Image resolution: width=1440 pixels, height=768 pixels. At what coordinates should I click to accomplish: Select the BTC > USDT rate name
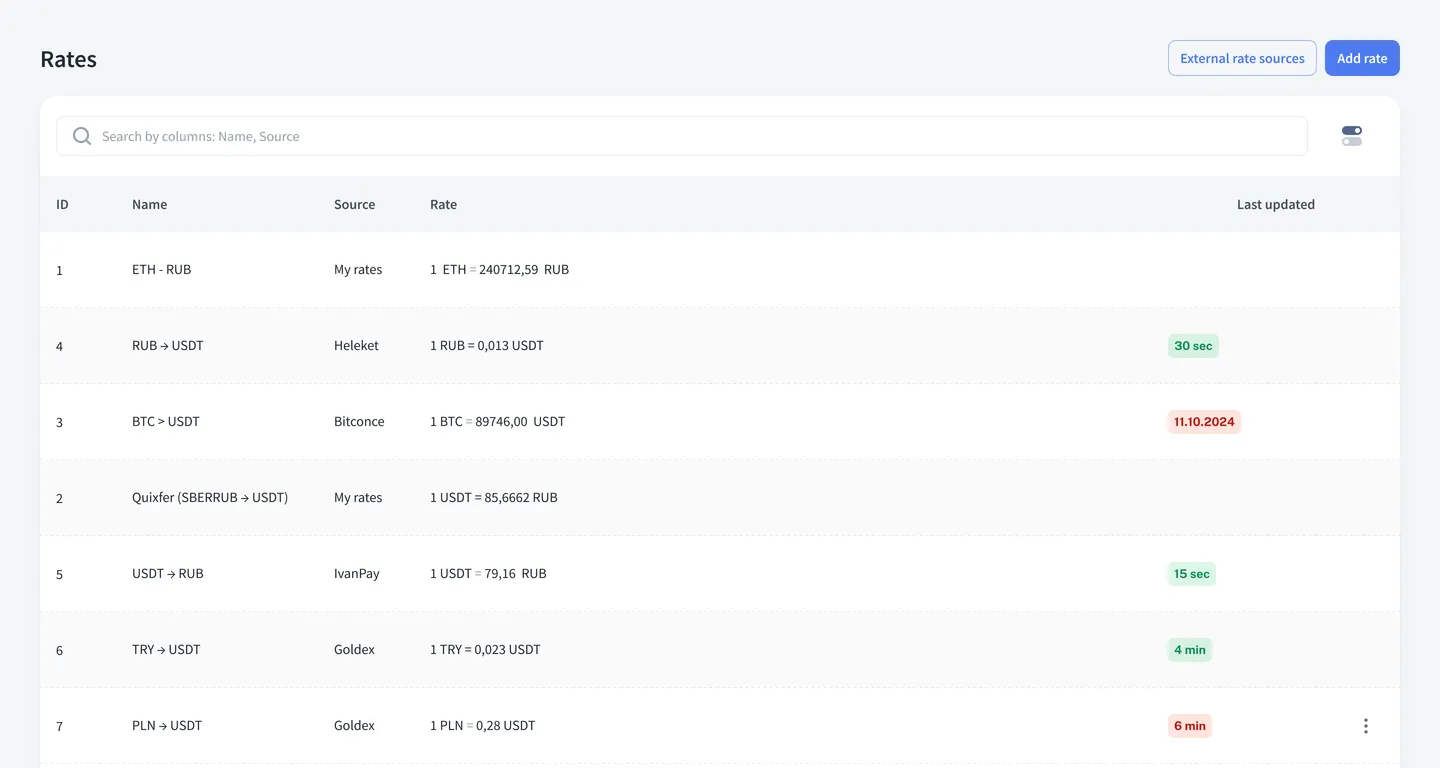pyautogui.click(x=166, y=422)
